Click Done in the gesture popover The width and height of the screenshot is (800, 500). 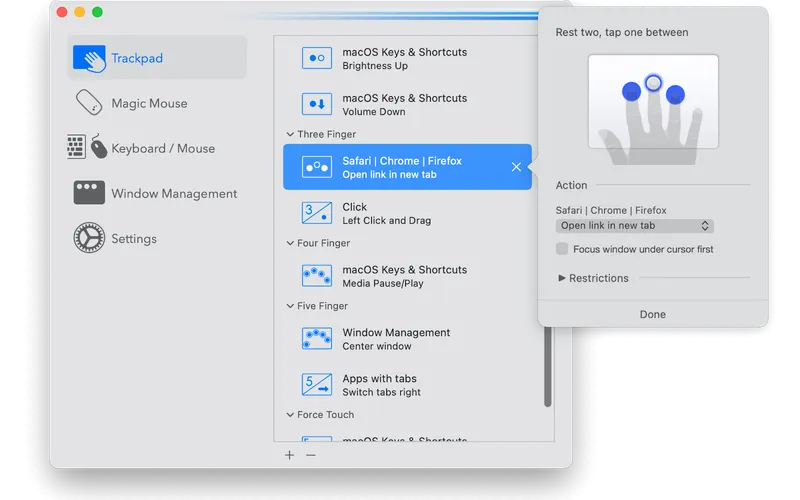pos(653,314)
